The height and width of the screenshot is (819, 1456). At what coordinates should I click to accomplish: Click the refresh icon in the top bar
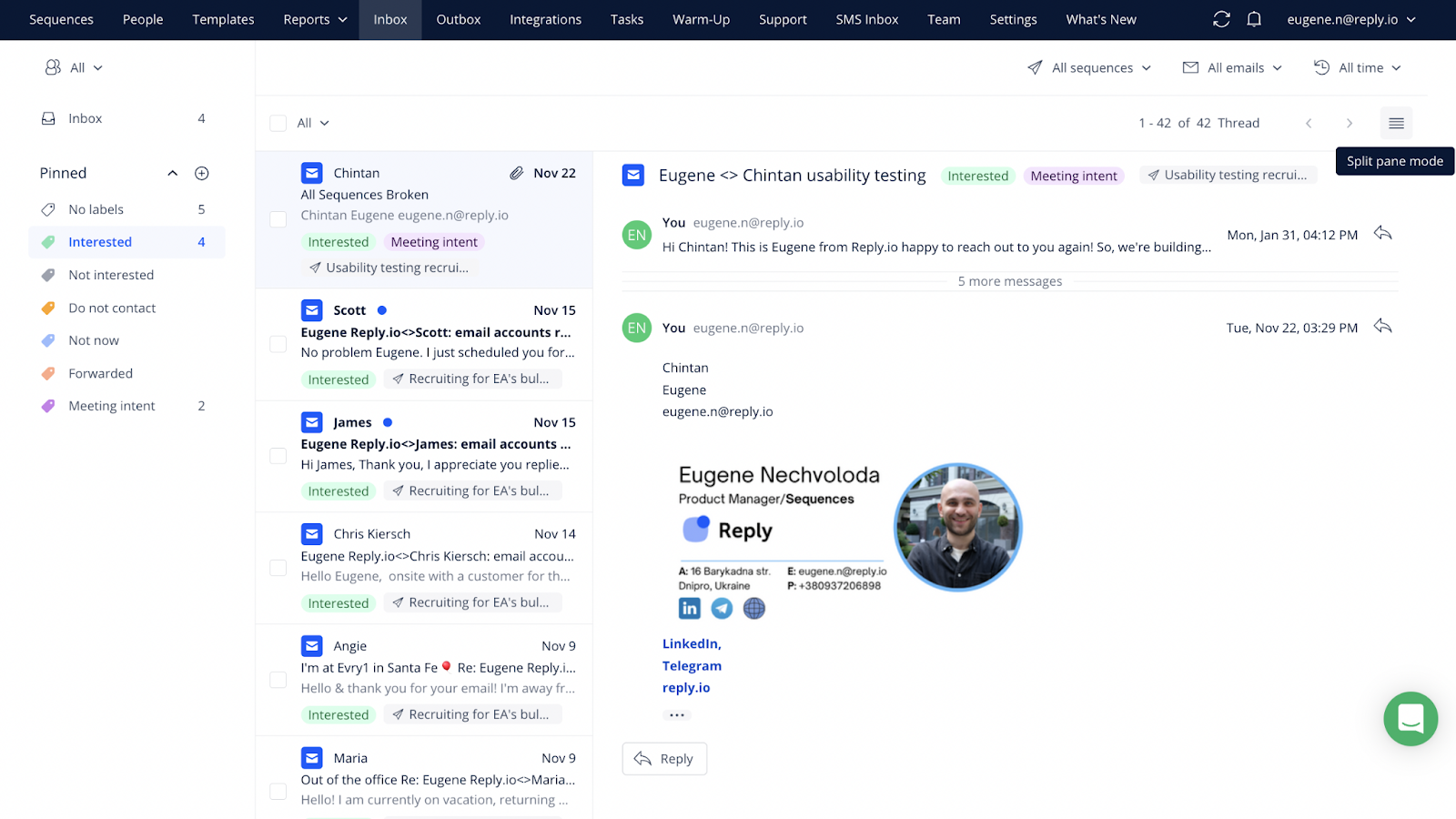tap(1221, 19)
